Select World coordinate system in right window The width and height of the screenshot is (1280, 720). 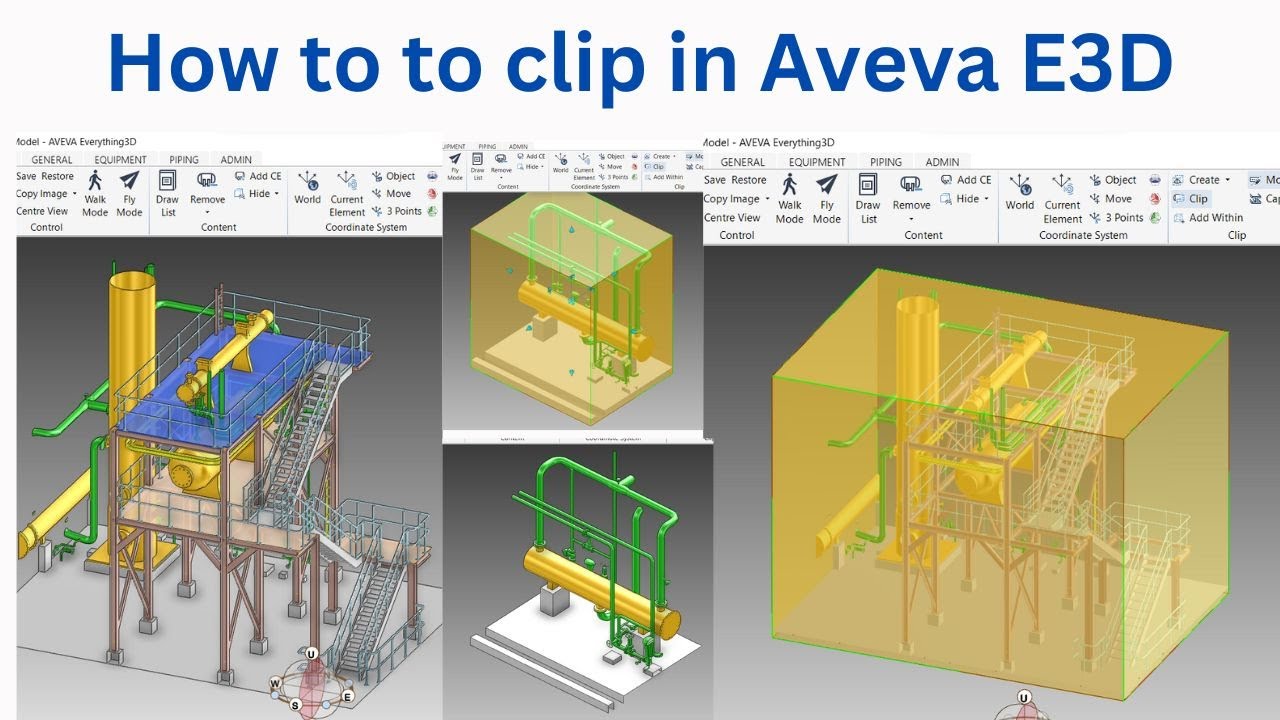(1020, 191)
